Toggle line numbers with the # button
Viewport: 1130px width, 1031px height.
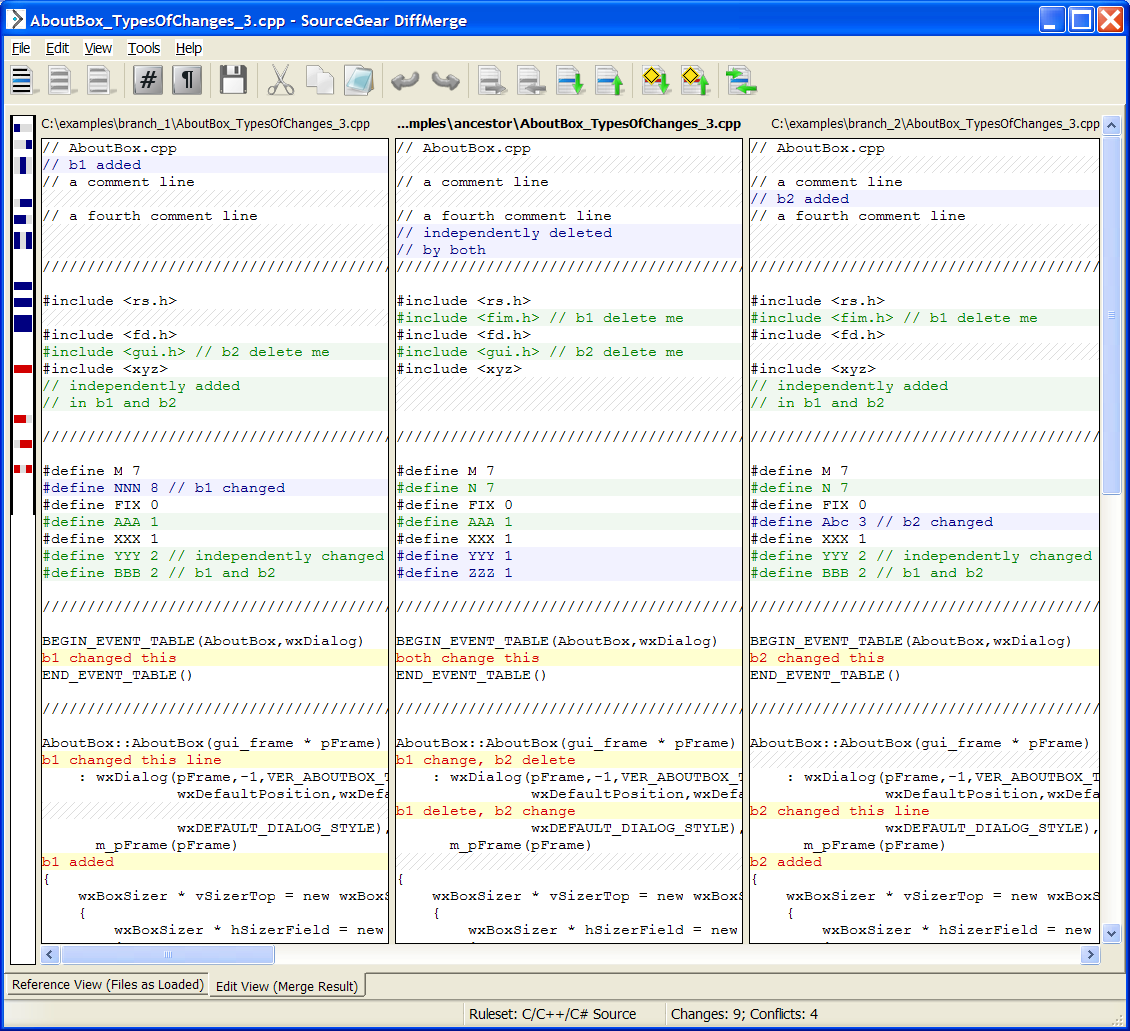(x=148, y=80)
